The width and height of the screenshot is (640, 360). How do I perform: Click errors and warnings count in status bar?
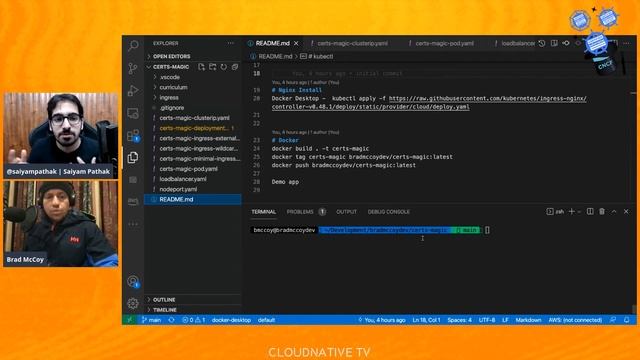193,320
